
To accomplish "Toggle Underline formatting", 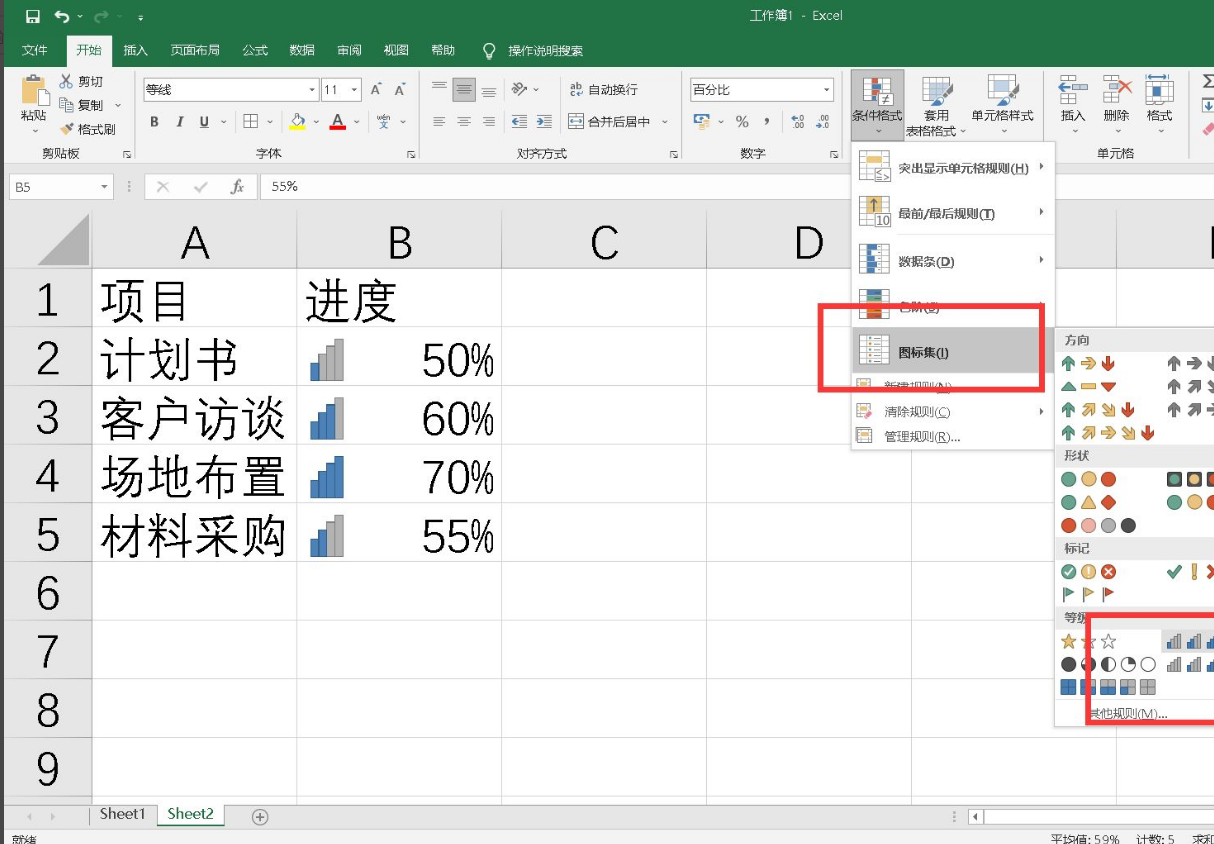I will coord(204,122).
